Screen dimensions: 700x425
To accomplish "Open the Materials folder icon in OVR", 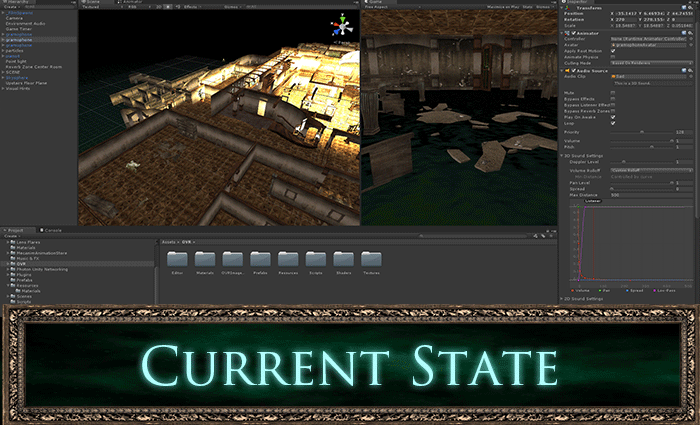I will (x=204, y=258).
